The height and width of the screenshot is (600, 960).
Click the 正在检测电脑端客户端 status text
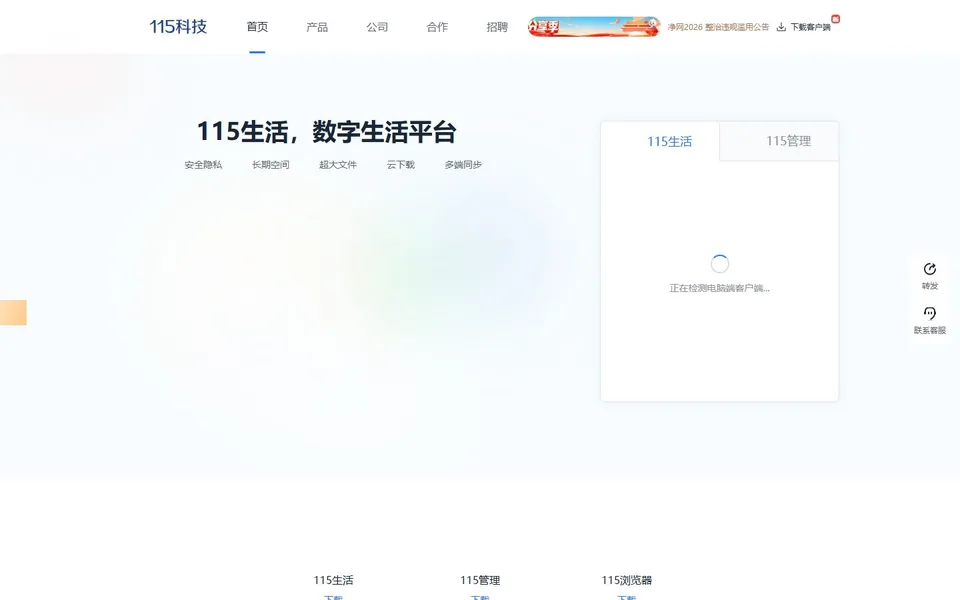point(719,288)
